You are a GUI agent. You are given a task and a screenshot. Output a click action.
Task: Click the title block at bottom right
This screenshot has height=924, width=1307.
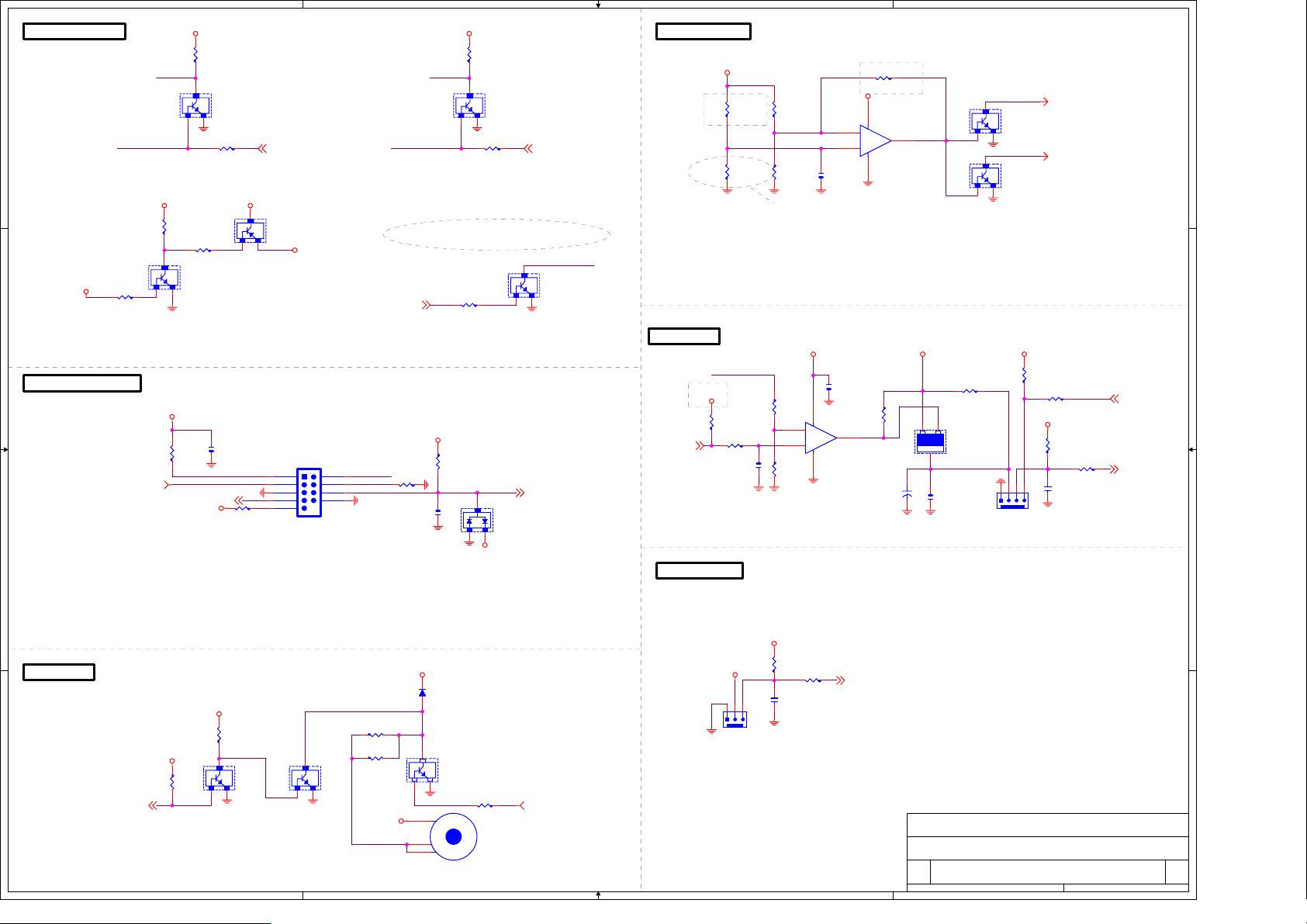point(1047,852)
